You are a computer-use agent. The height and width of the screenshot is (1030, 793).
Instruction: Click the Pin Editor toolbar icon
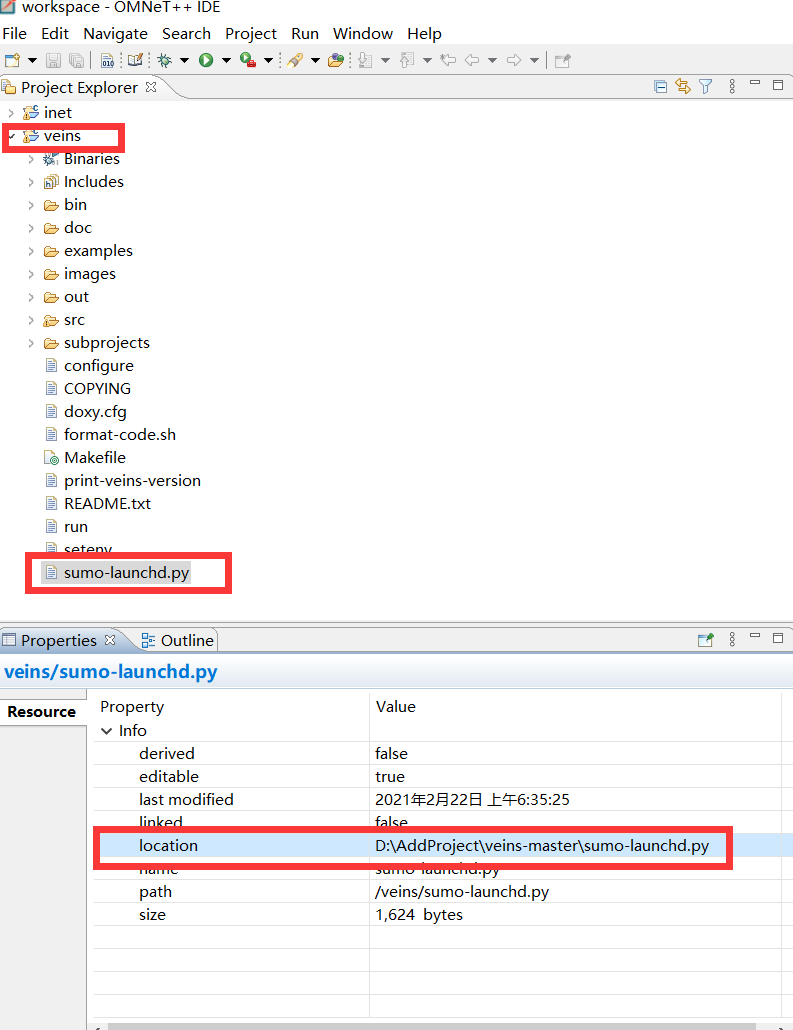click(562, 60)
